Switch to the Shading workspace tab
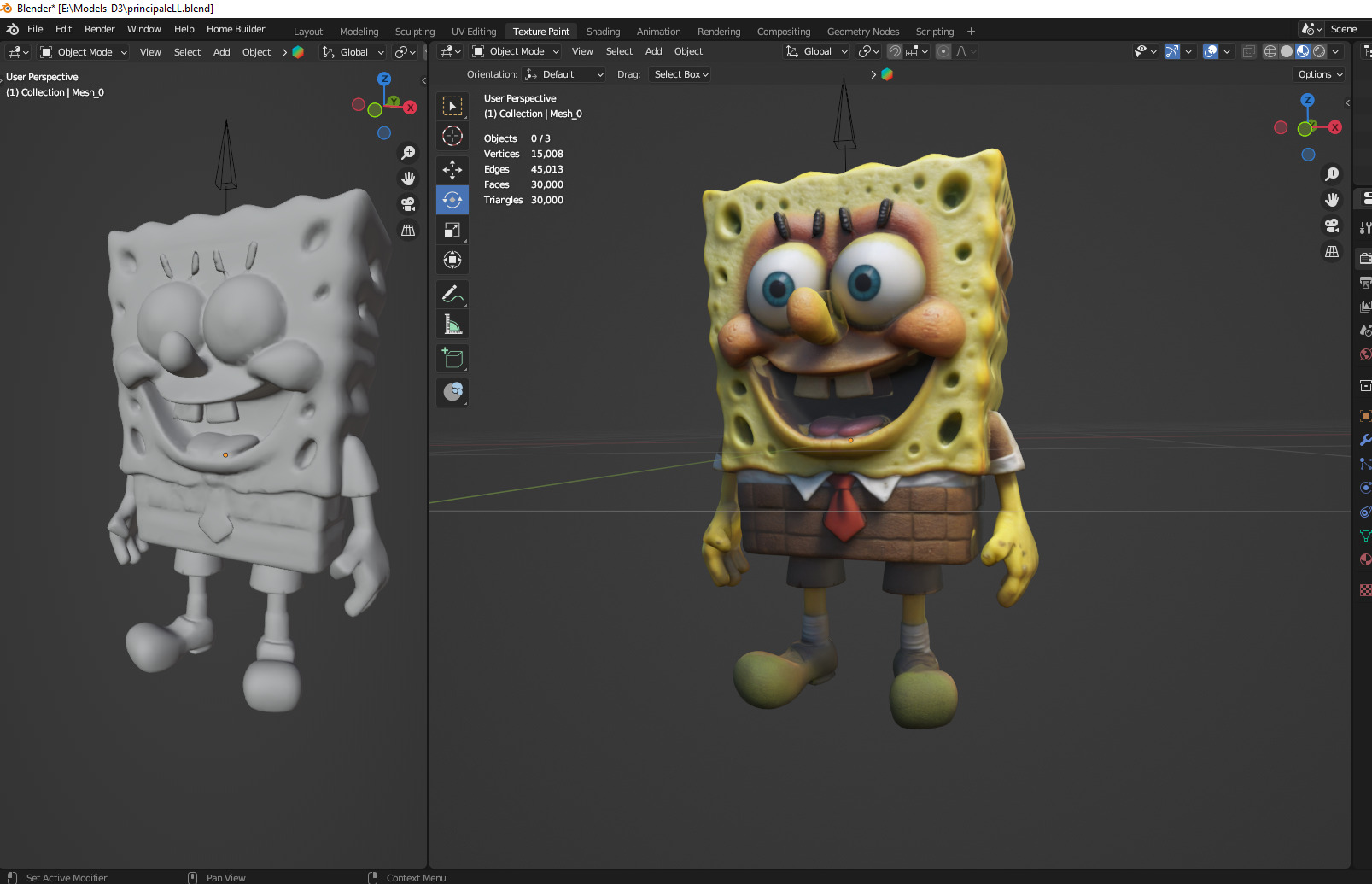Image resolution: width=1372 pixels, height=884 pixels. pyautogui.click(x=603, y=32)
